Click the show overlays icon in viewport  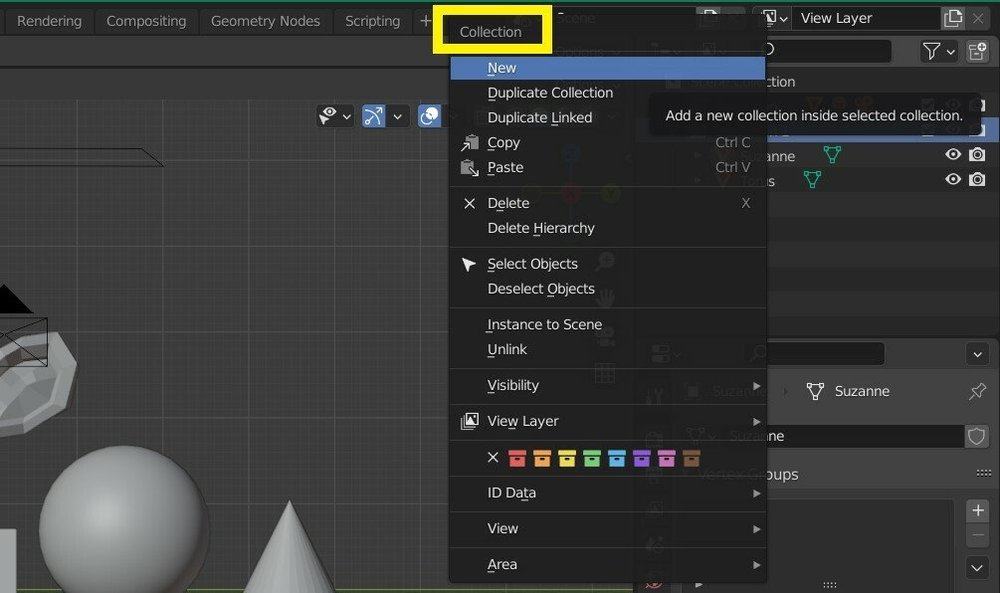pos(429,116)
